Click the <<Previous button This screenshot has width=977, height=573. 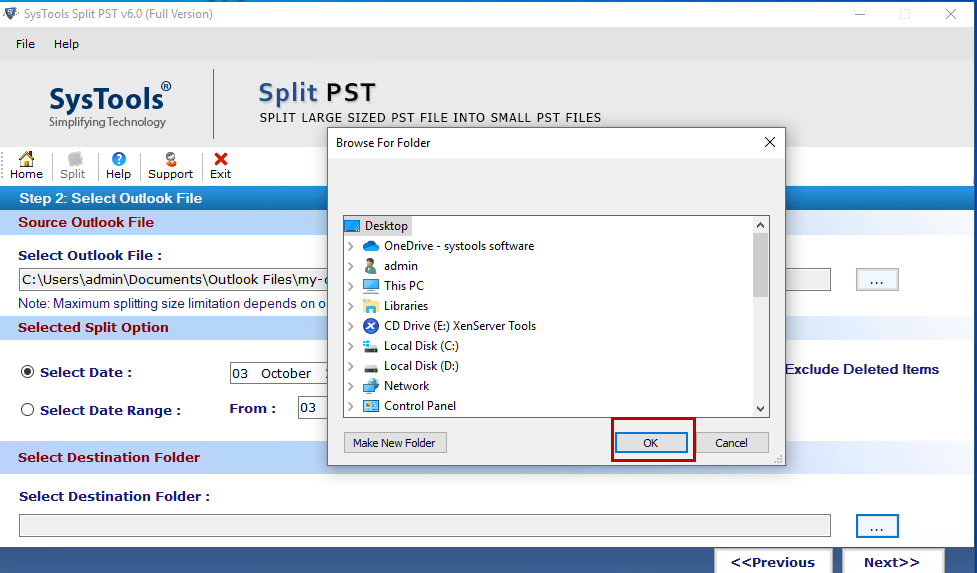pyautogui.click(x=773, y=561)
